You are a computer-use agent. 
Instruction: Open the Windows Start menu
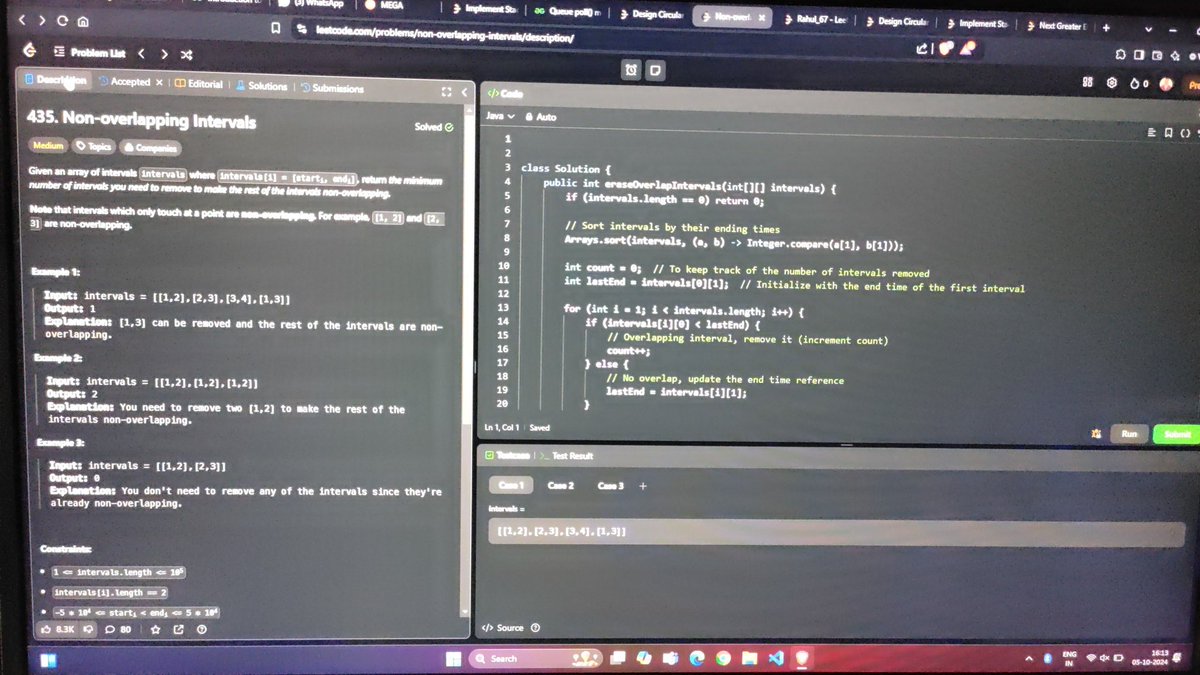[453, 658]
